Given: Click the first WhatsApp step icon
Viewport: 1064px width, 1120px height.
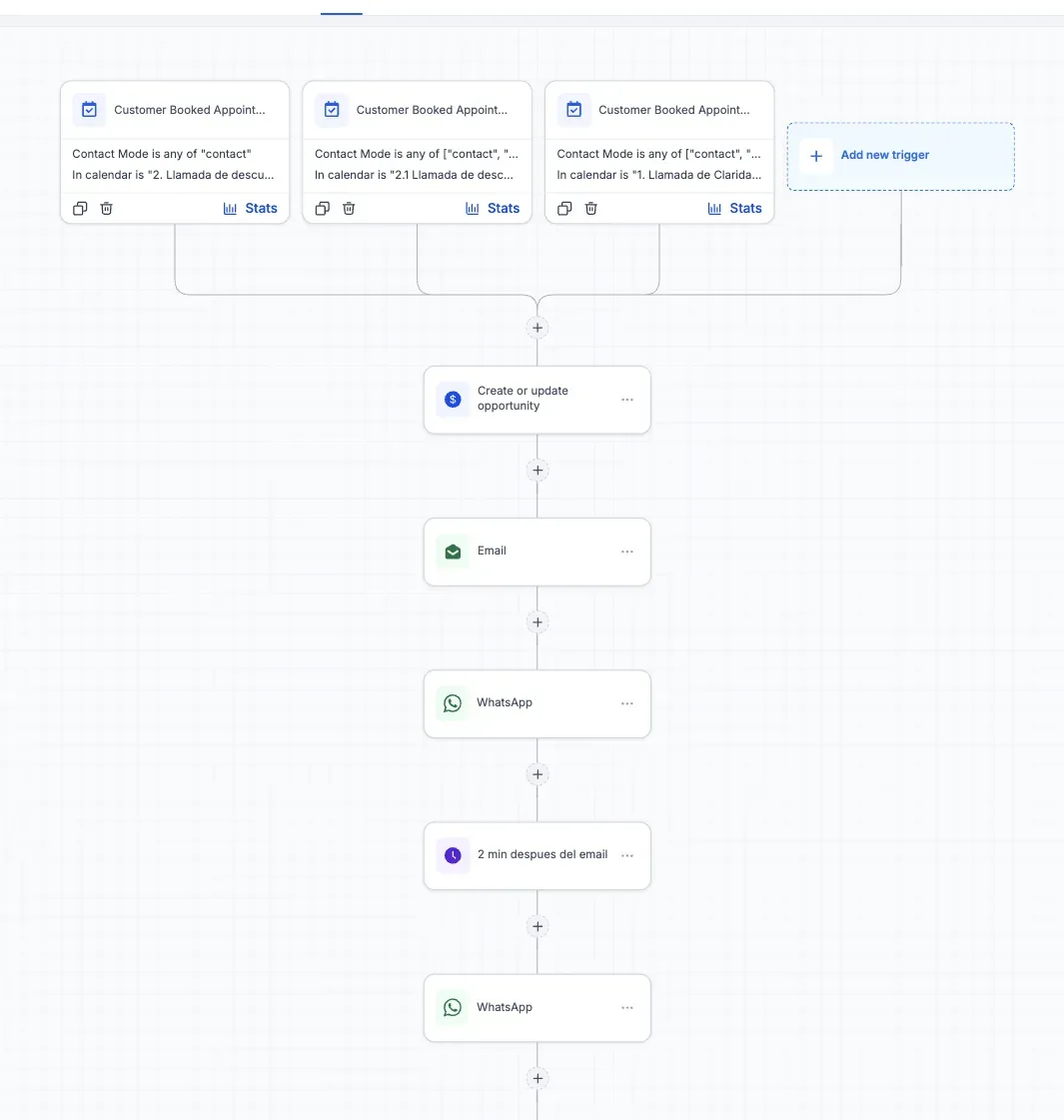Looking at the screenshot, I should [x=453, y=703].
